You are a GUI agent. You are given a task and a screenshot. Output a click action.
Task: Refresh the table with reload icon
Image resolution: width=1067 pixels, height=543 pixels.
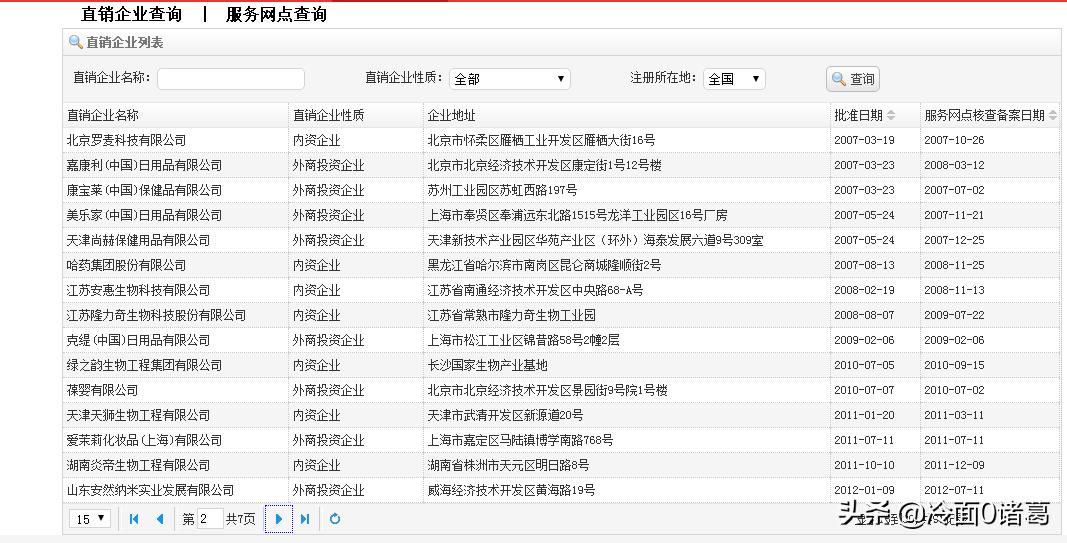pos(335,519)
